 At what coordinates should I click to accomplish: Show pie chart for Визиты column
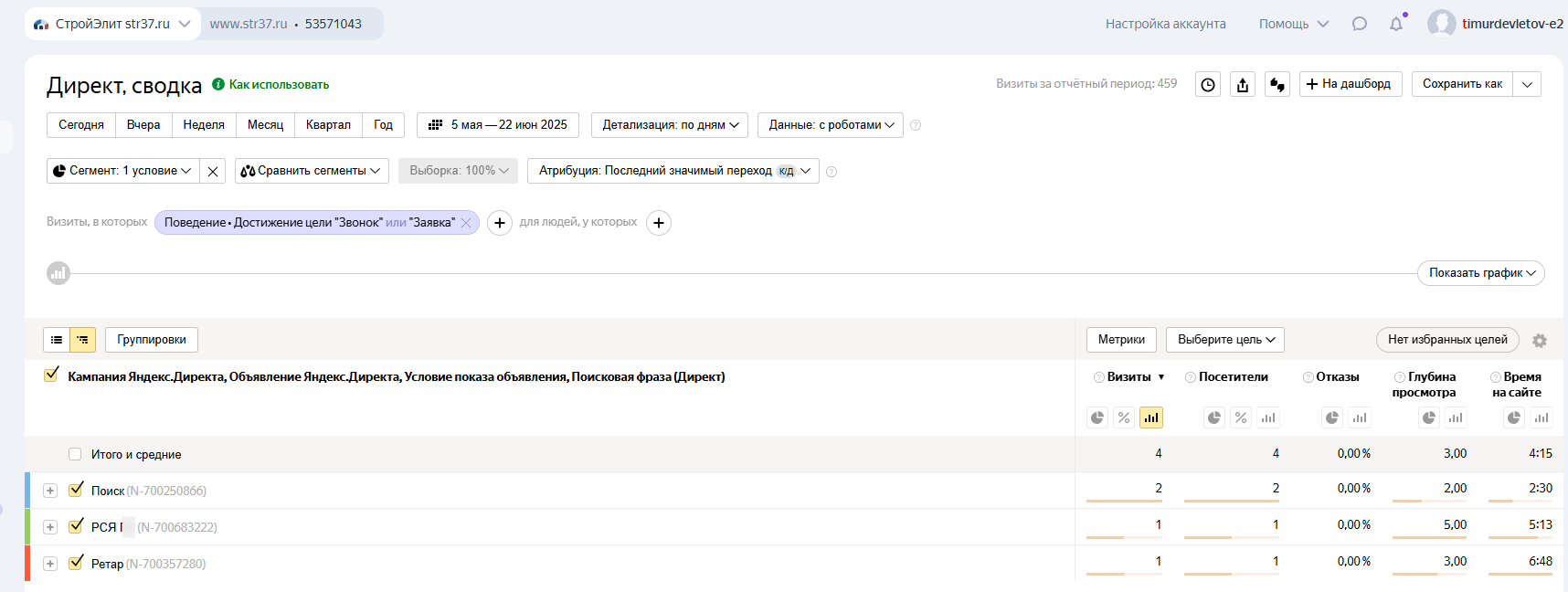click(x=1097, y=418)
